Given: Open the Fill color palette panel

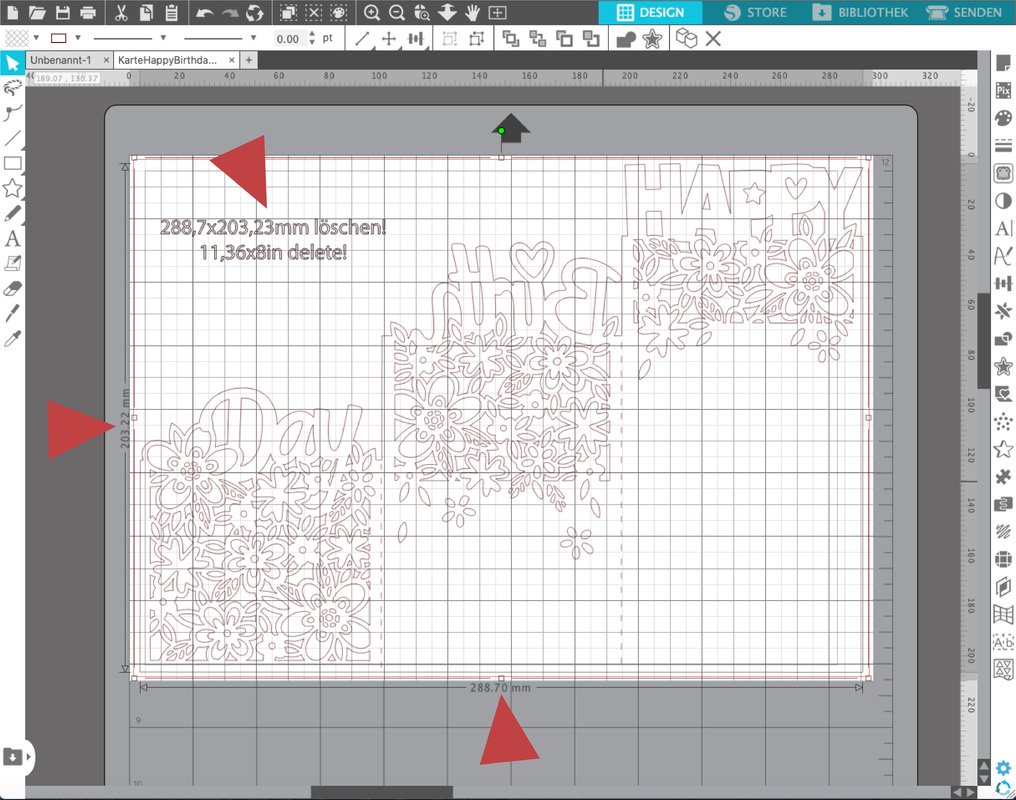Looking at the screenshot, I should pyautogui.click(x=1003, y=118).
